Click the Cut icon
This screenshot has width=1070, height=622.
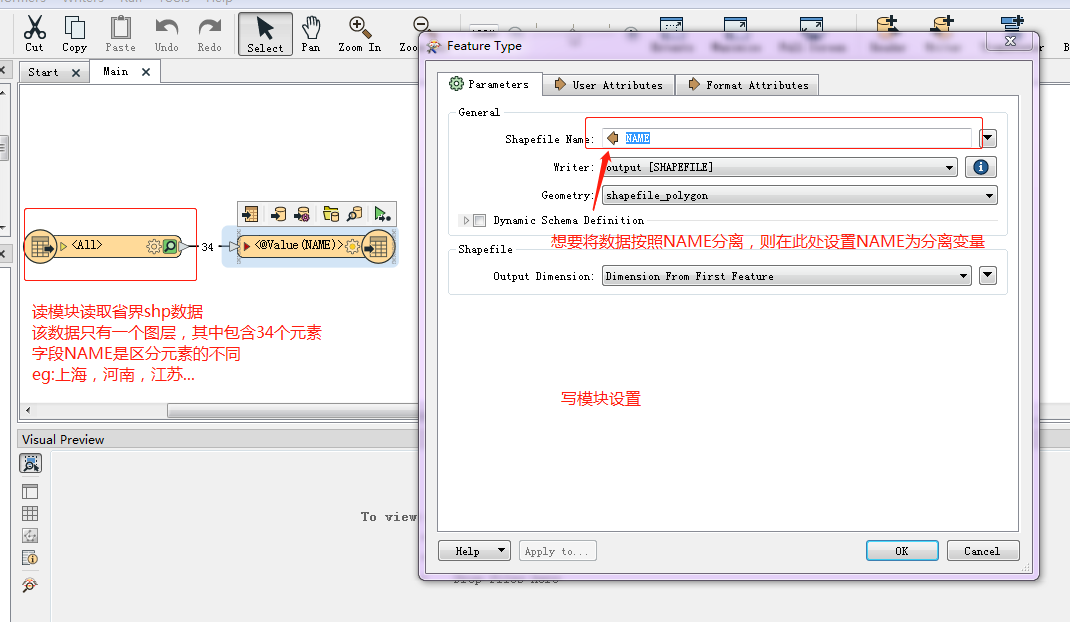pyautogui.click(x=34, y=33)
